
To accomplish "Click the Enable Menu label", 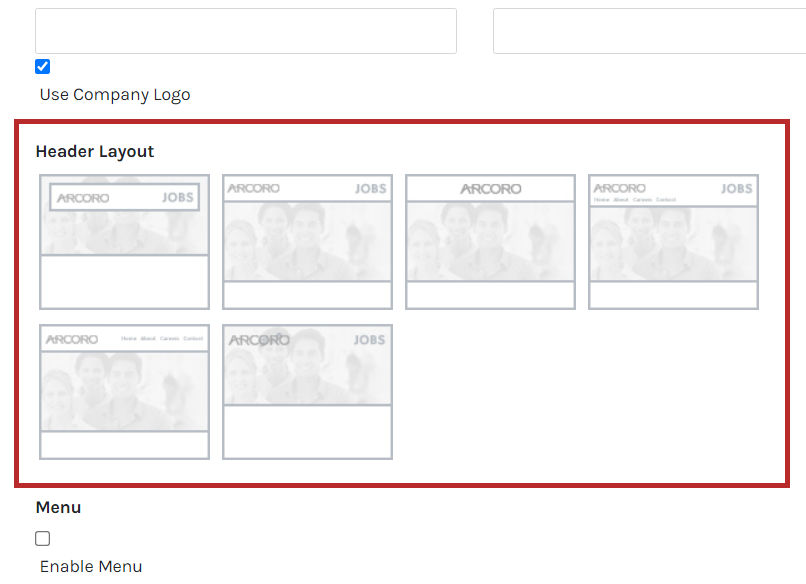I will pos(91,567).
